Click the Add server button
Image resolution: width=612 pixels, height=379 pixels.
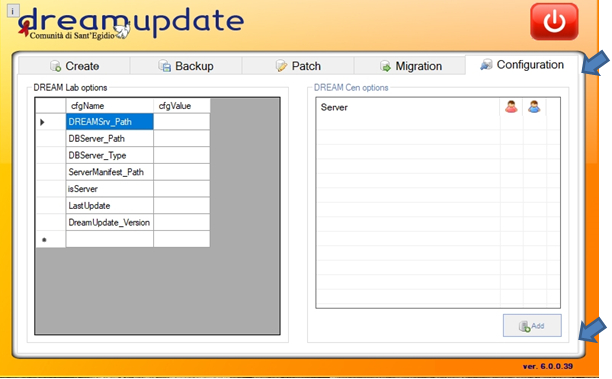[x=532, y=326]
